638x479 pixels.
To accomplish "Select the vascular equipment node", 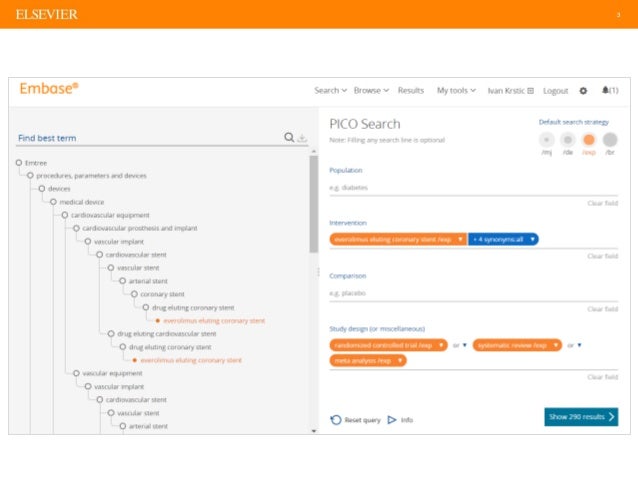I will [x=108, y=373].
